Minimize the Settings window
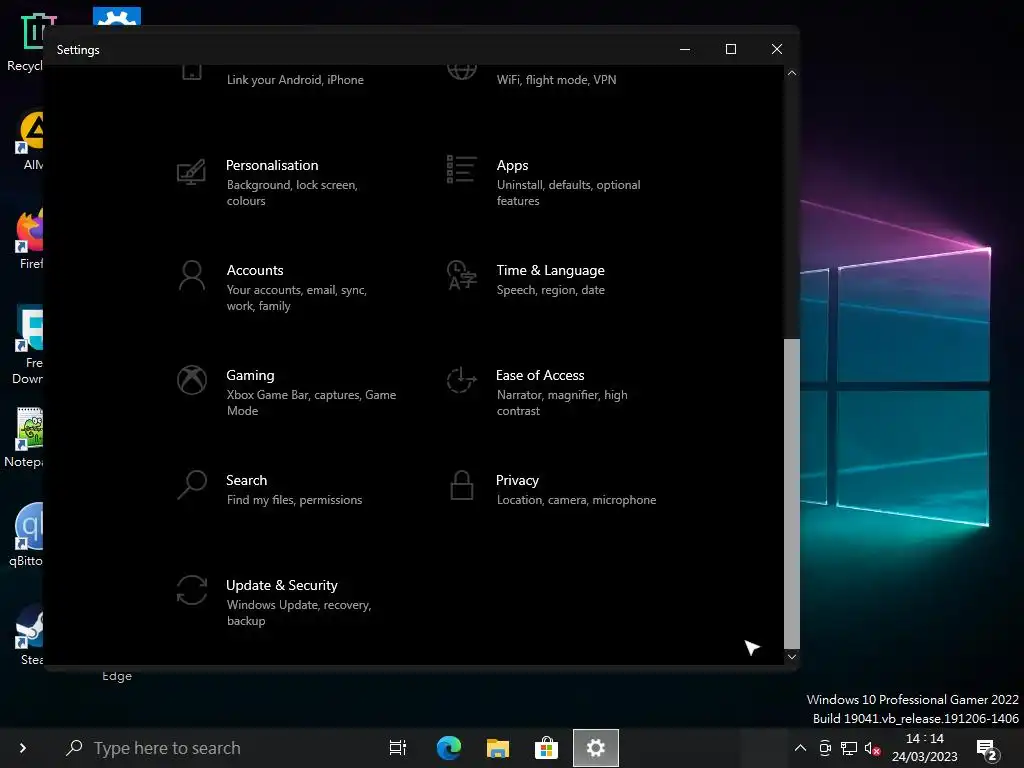This screenshot has height=768, width=1024. (x=685, y=49)
